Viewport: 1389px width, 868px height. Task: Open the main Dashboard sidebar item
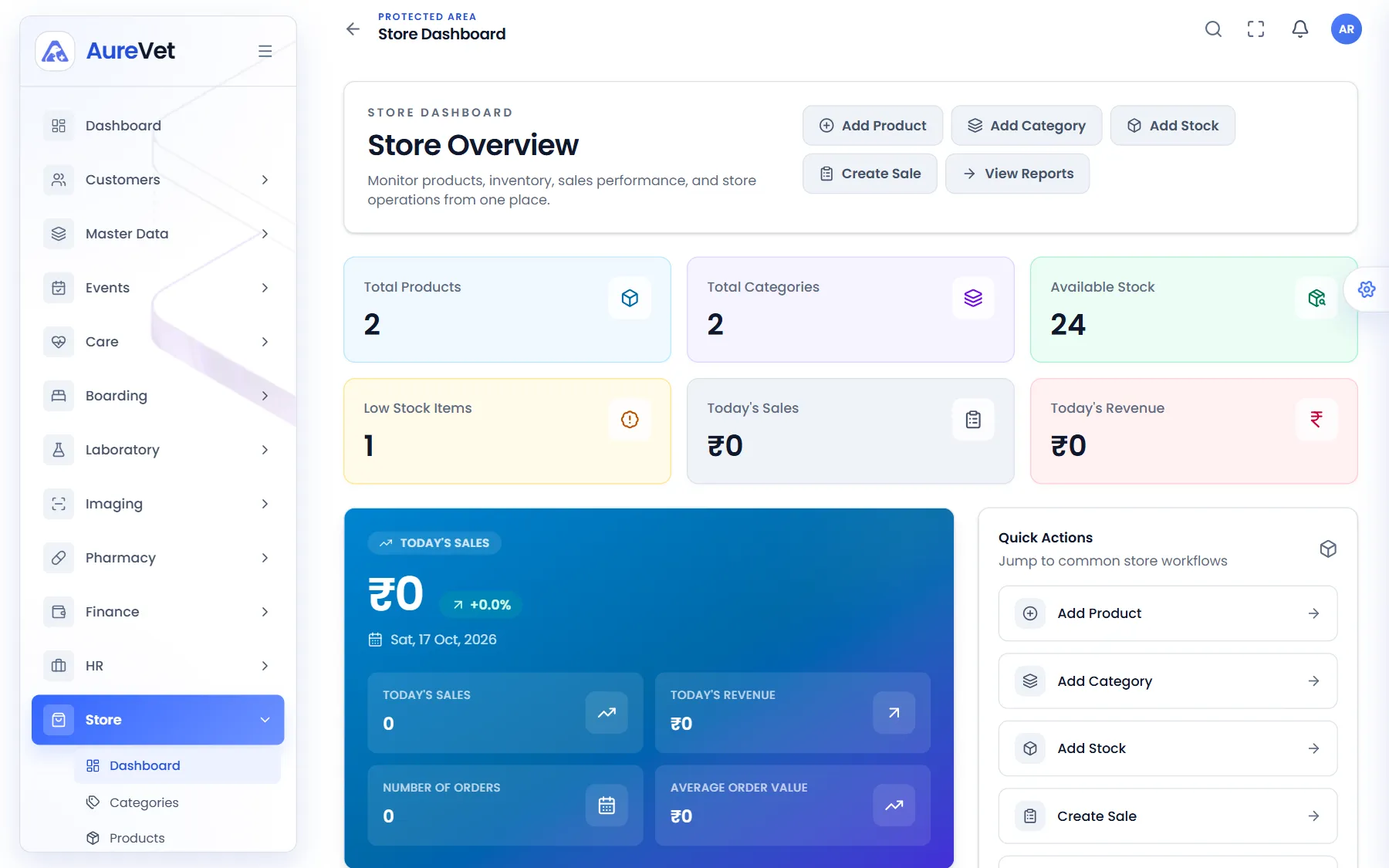coord(158,126)
